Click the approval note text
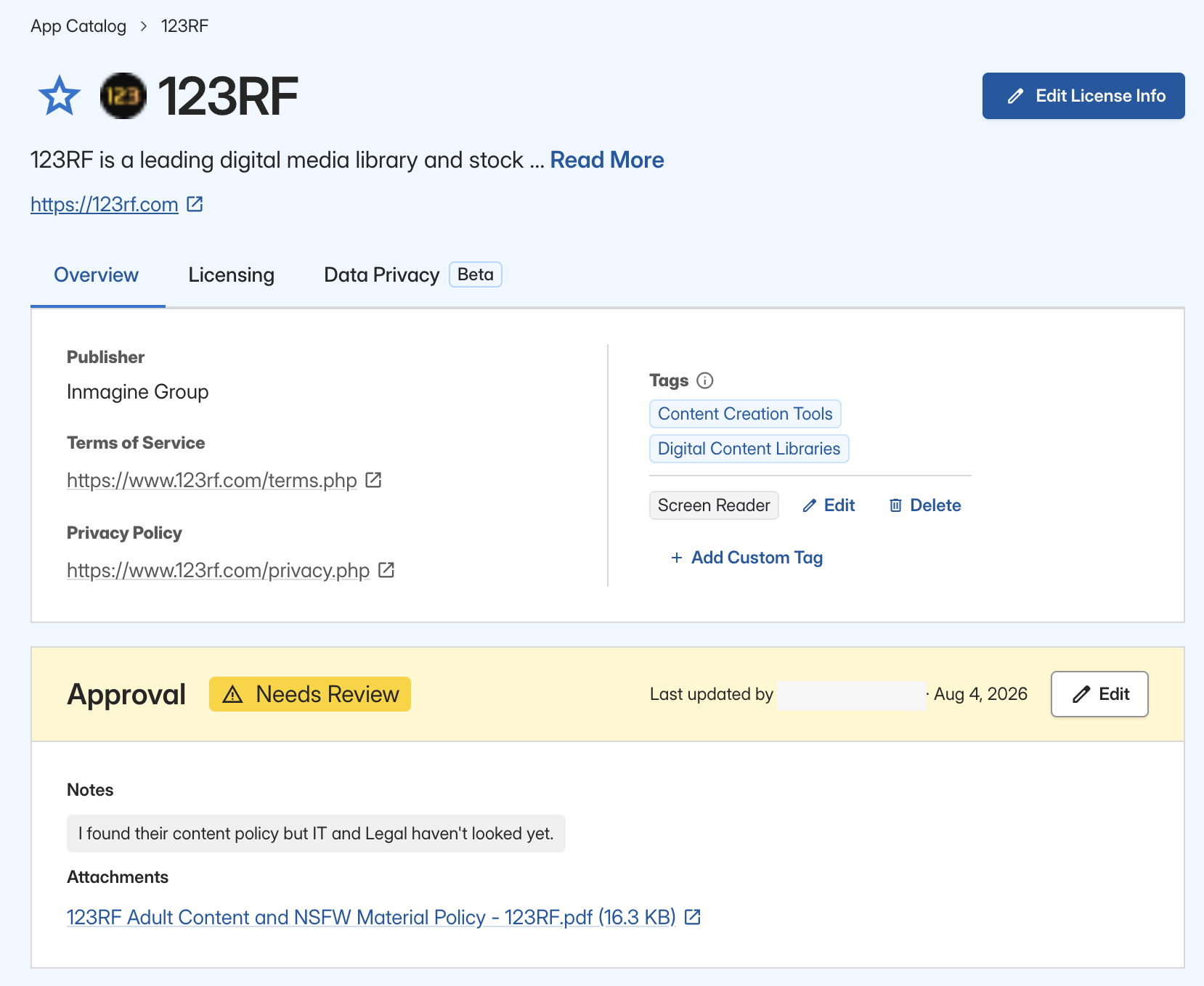This screenshot has width=1204, height=986. (x=316, y=834)
